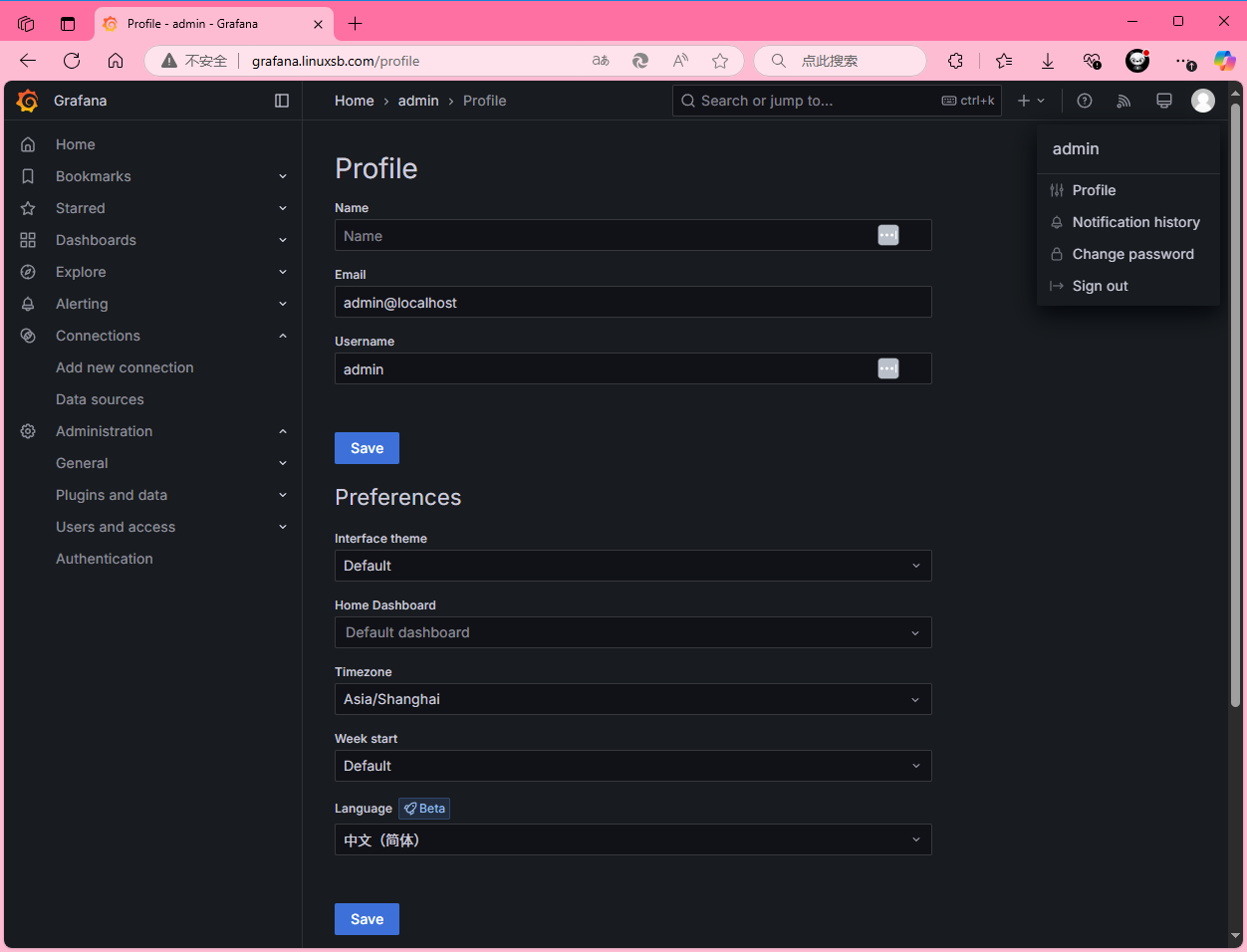Click the Connections icon in sidebar
1247x952 pixels.
[x=28, y=336]
